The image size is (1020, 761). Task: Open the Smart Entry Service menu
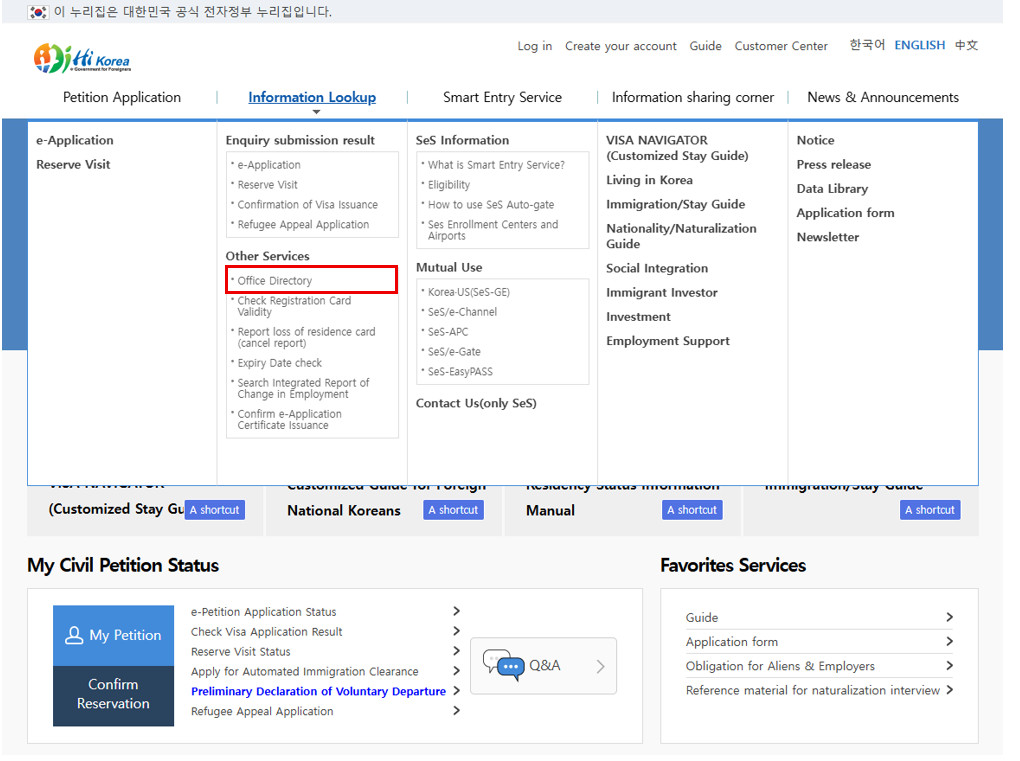502,97
